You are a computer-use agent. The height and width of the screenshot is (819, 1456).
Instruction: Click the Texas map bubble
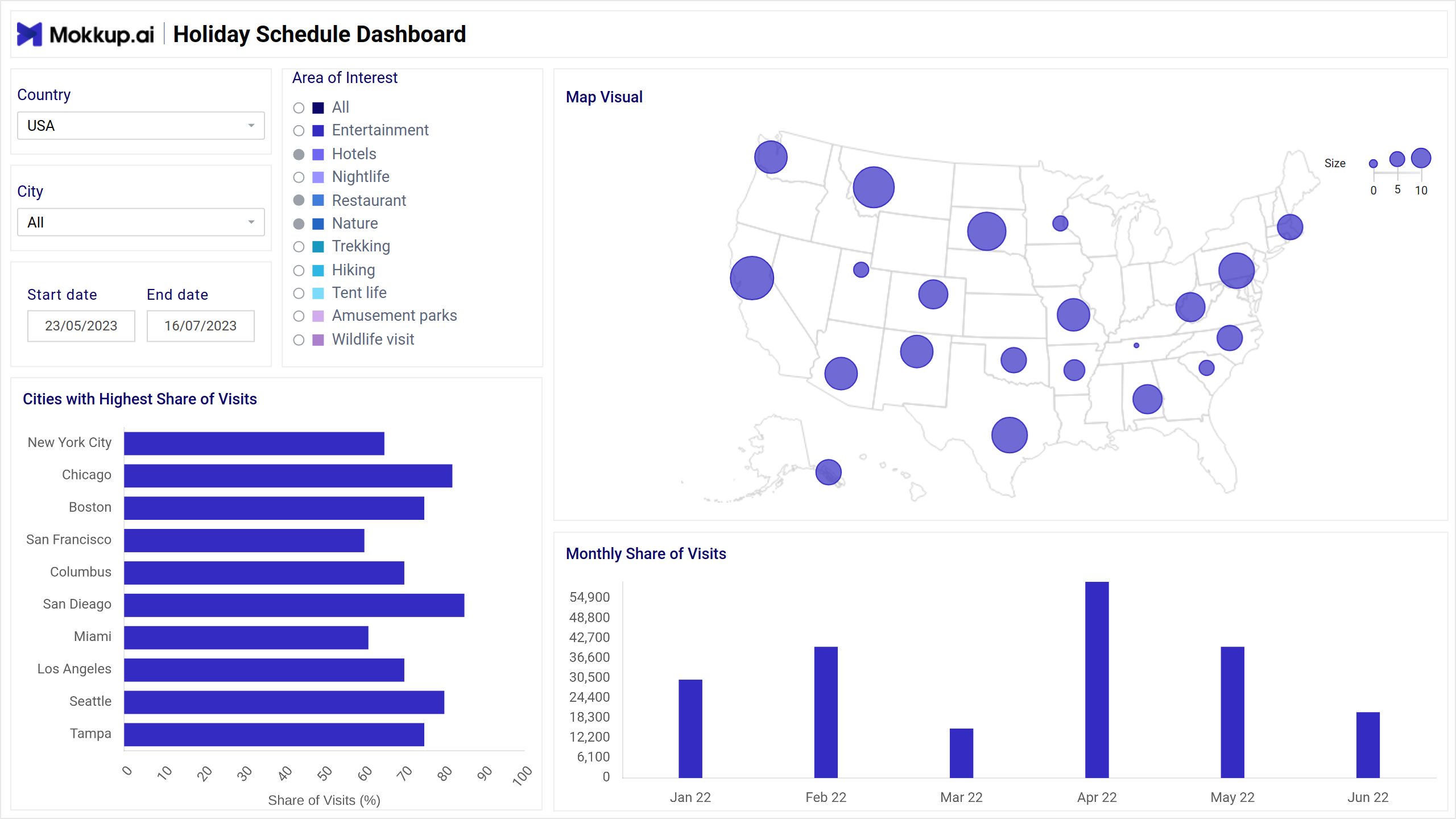[x=1010, y=435]
